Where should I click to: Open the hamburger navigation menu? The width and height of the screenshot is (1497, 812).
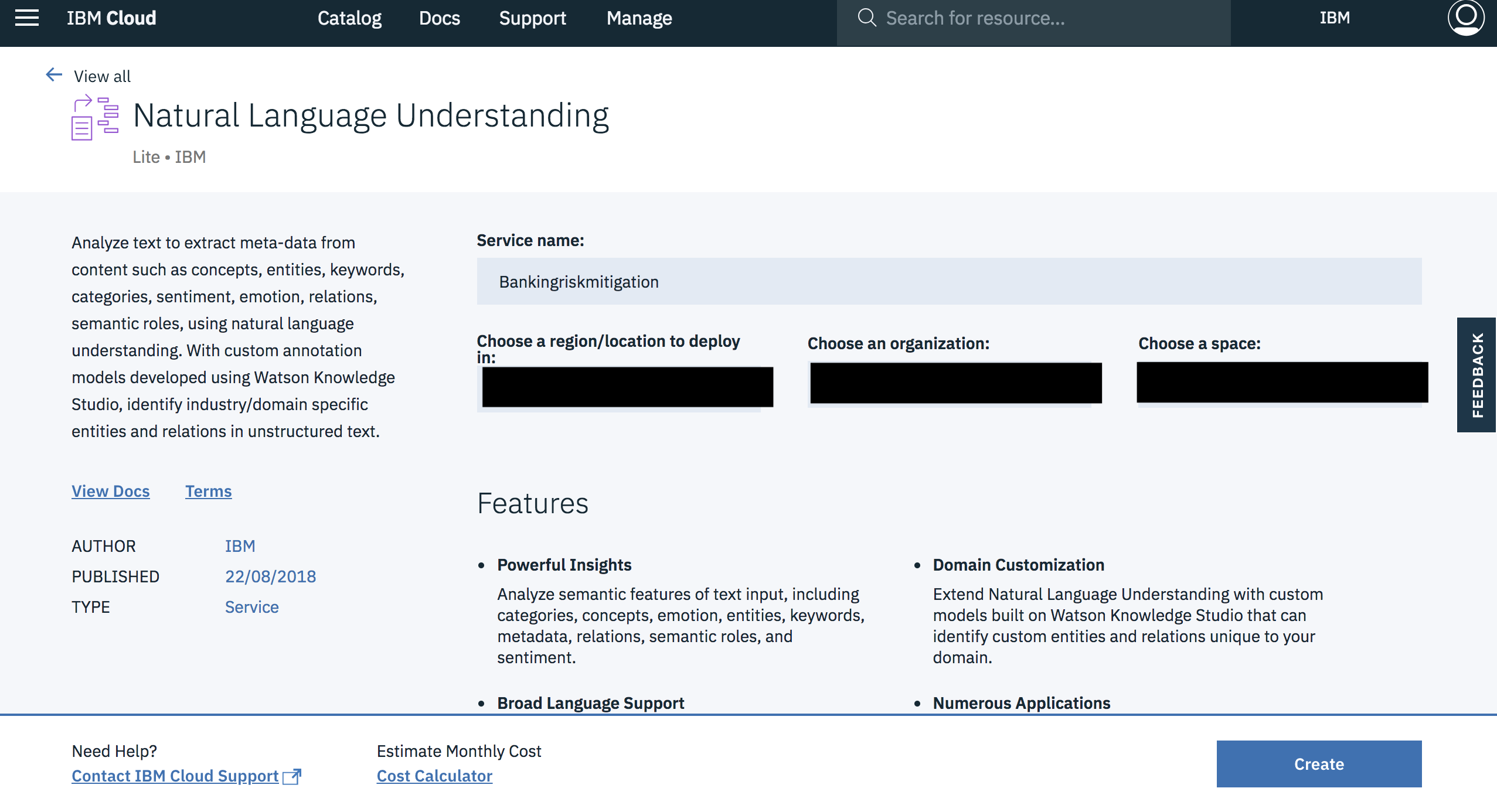tap(27, 18)
